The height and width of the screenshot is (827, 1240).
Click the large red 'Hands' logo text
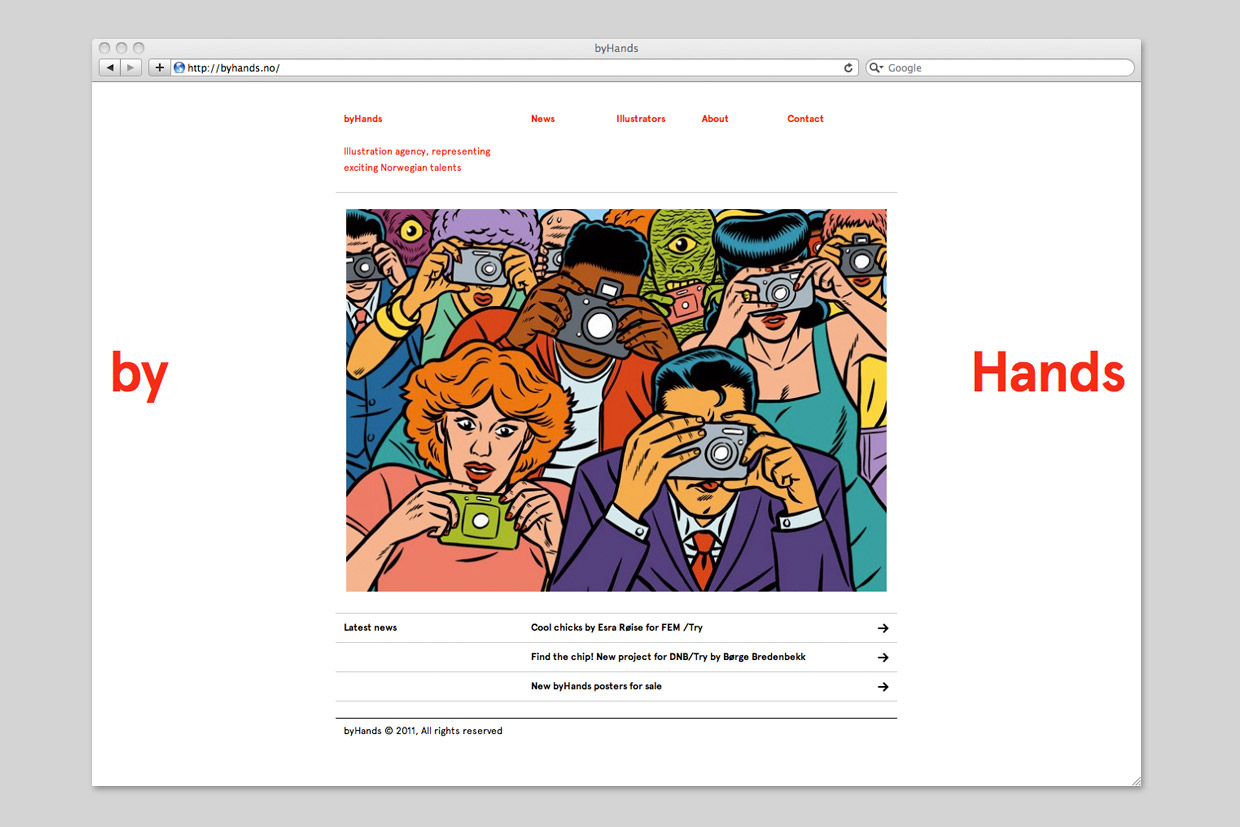click(1048, 372)
